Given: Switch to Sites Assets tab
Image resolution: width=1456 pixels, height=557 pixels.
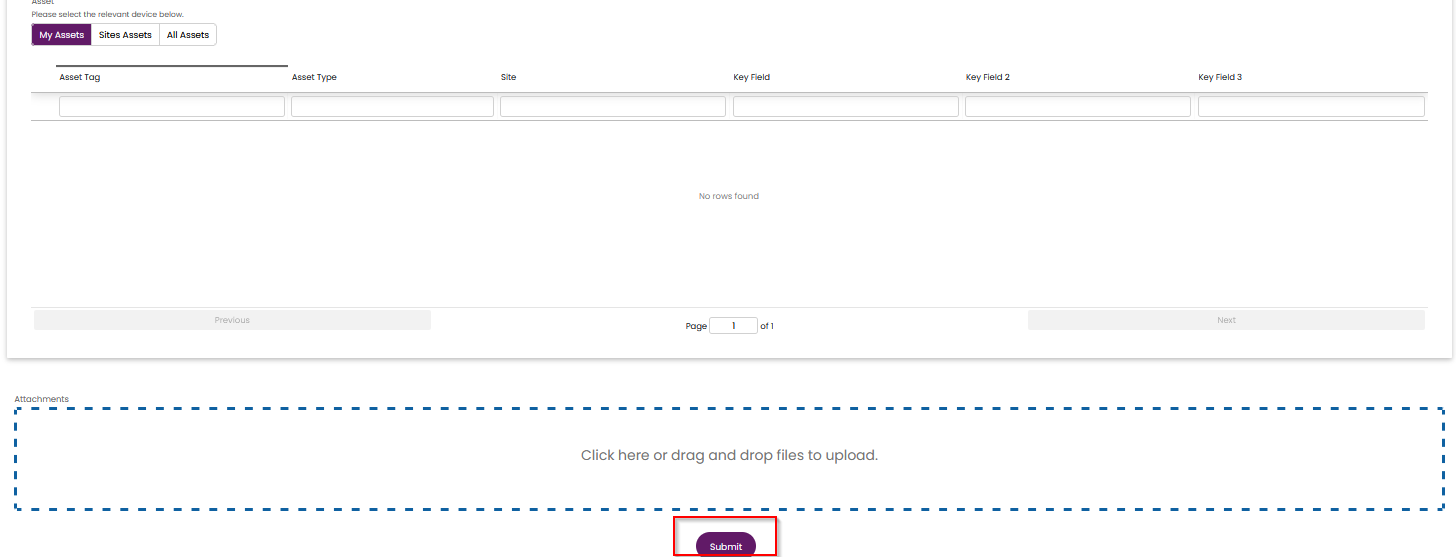Looking at the screenshot, I should pos(125,35).
